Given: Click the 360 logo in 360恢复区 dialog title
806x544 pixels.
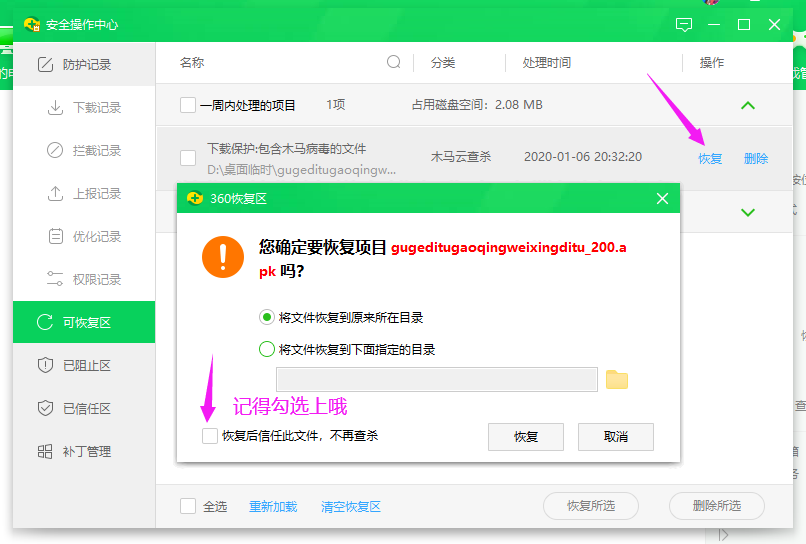Looking at the screenshot, I should [195, 198].
